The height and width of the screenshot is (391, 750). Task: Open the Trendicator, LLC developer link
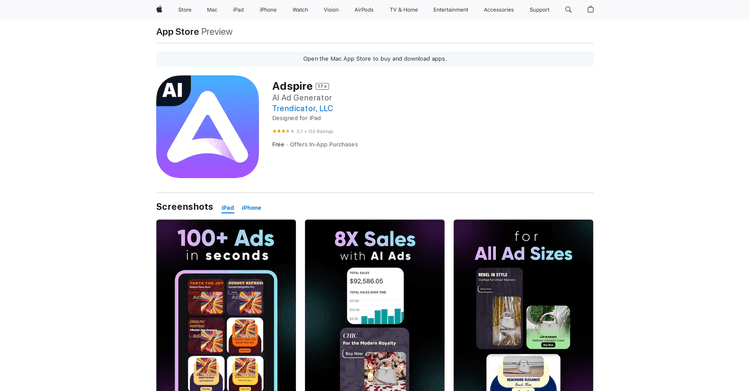pyautogui.click(x=303, y=108)
